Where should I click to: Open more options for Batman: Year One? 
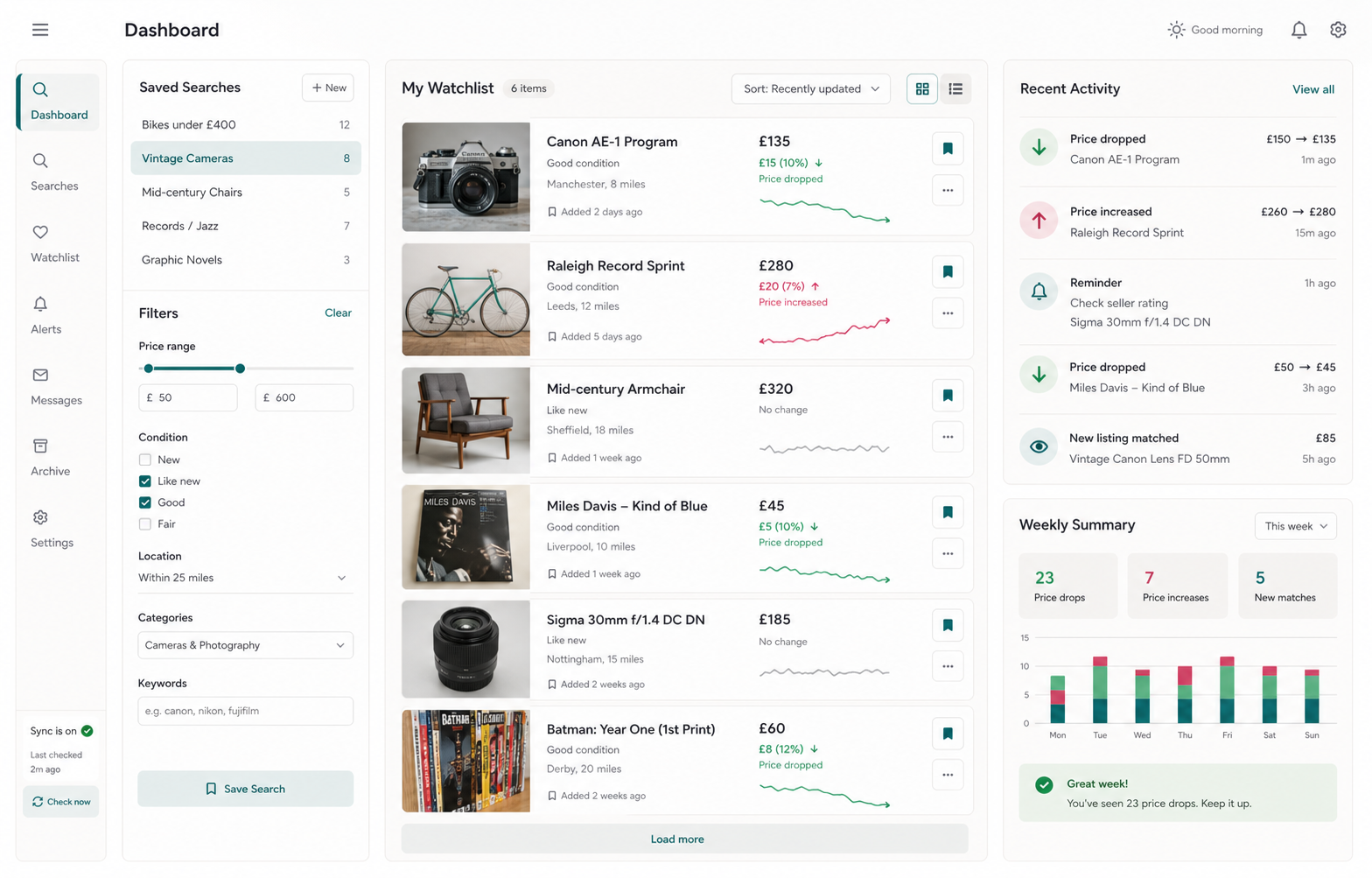pyautogui.click(x=948, y=775)
